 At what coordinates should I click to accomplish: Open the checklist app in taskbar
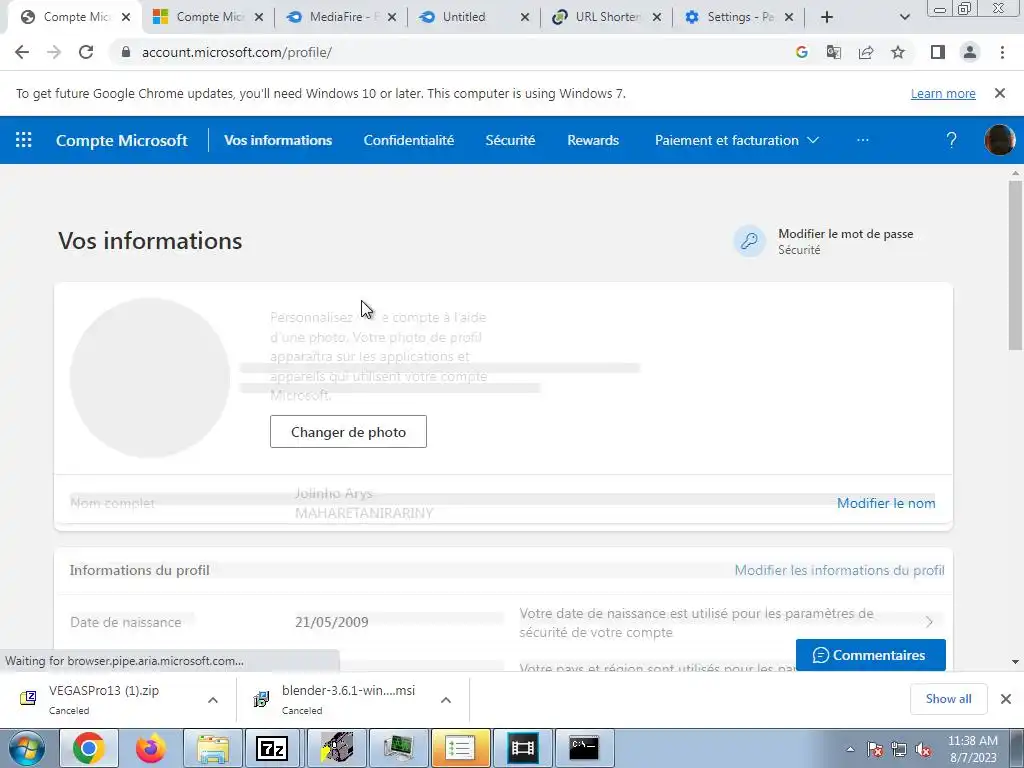[x=460, y=748]
